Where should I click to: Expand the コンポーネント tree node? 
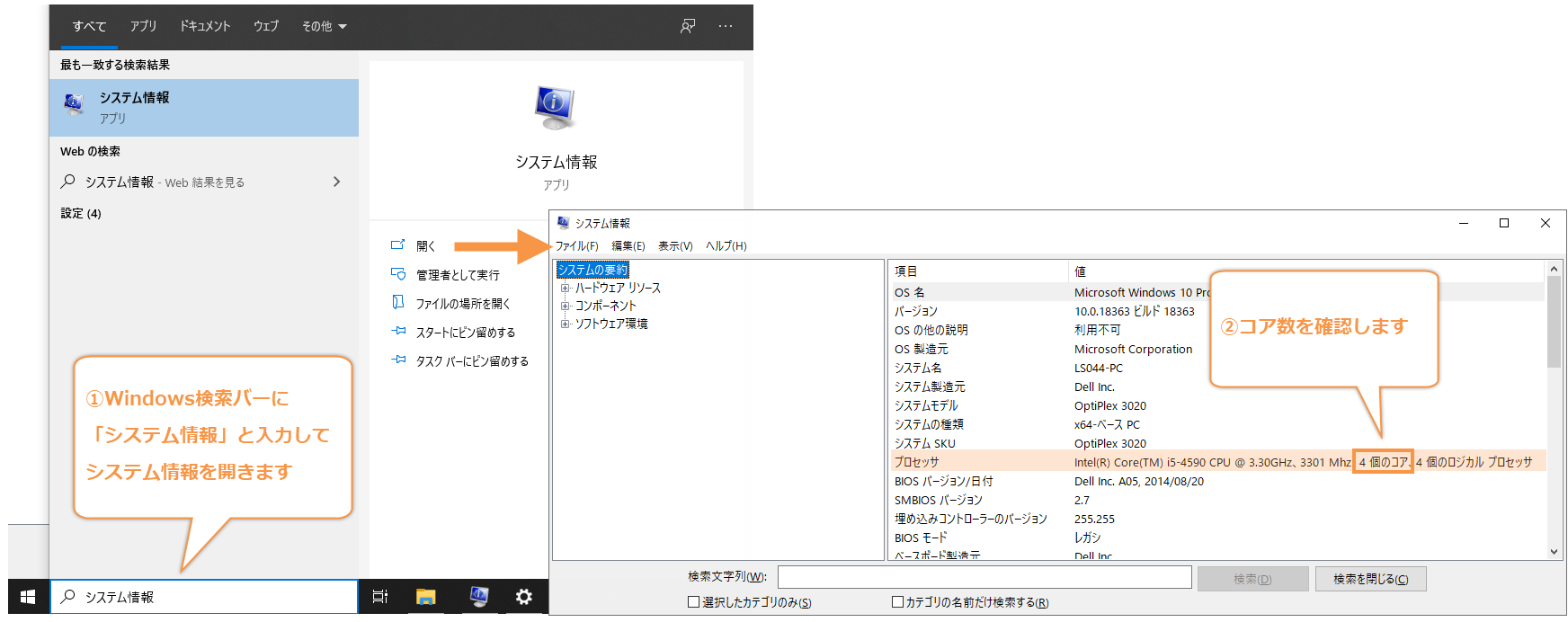tap(565, 307)
